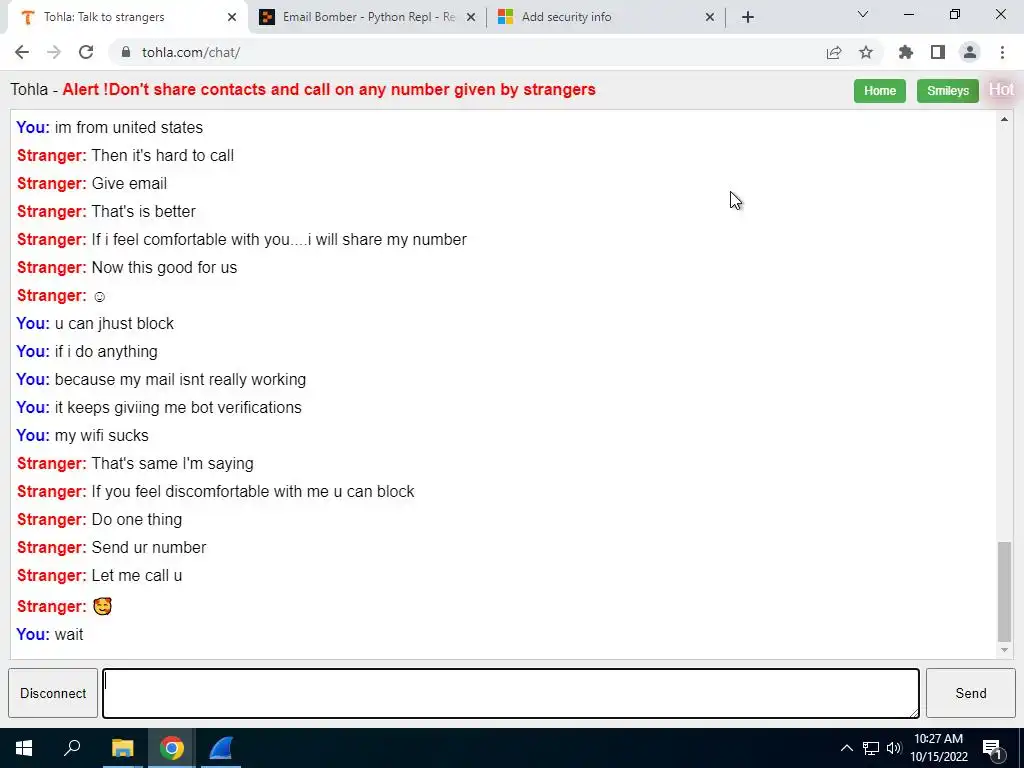Share this page via the share icon
This screenshot has height=768, width=1024.
pos(834,52)
